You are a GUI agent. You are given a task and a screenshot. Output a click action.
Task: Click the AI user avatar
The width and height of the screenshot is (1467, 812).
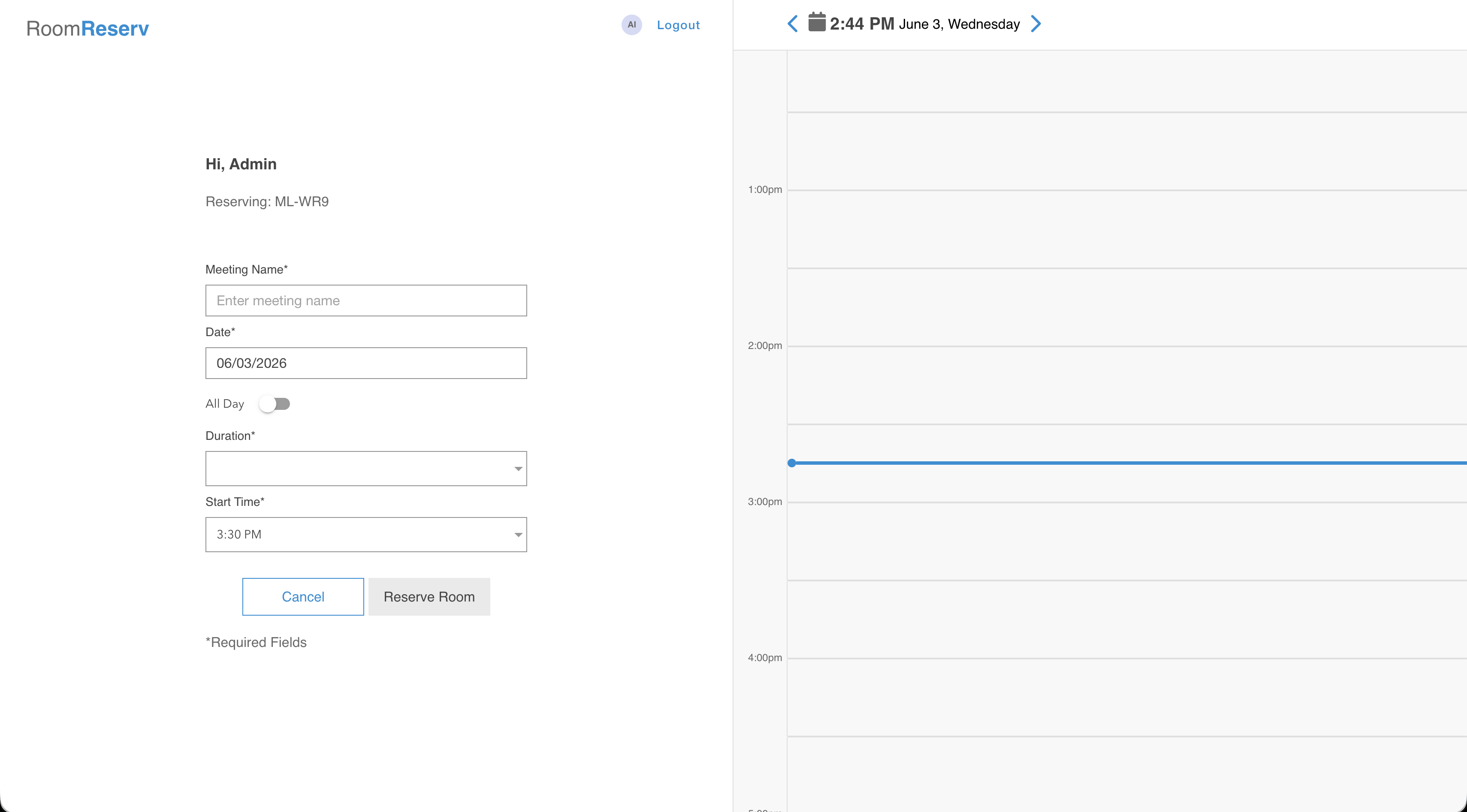click(x=631, y=24)
